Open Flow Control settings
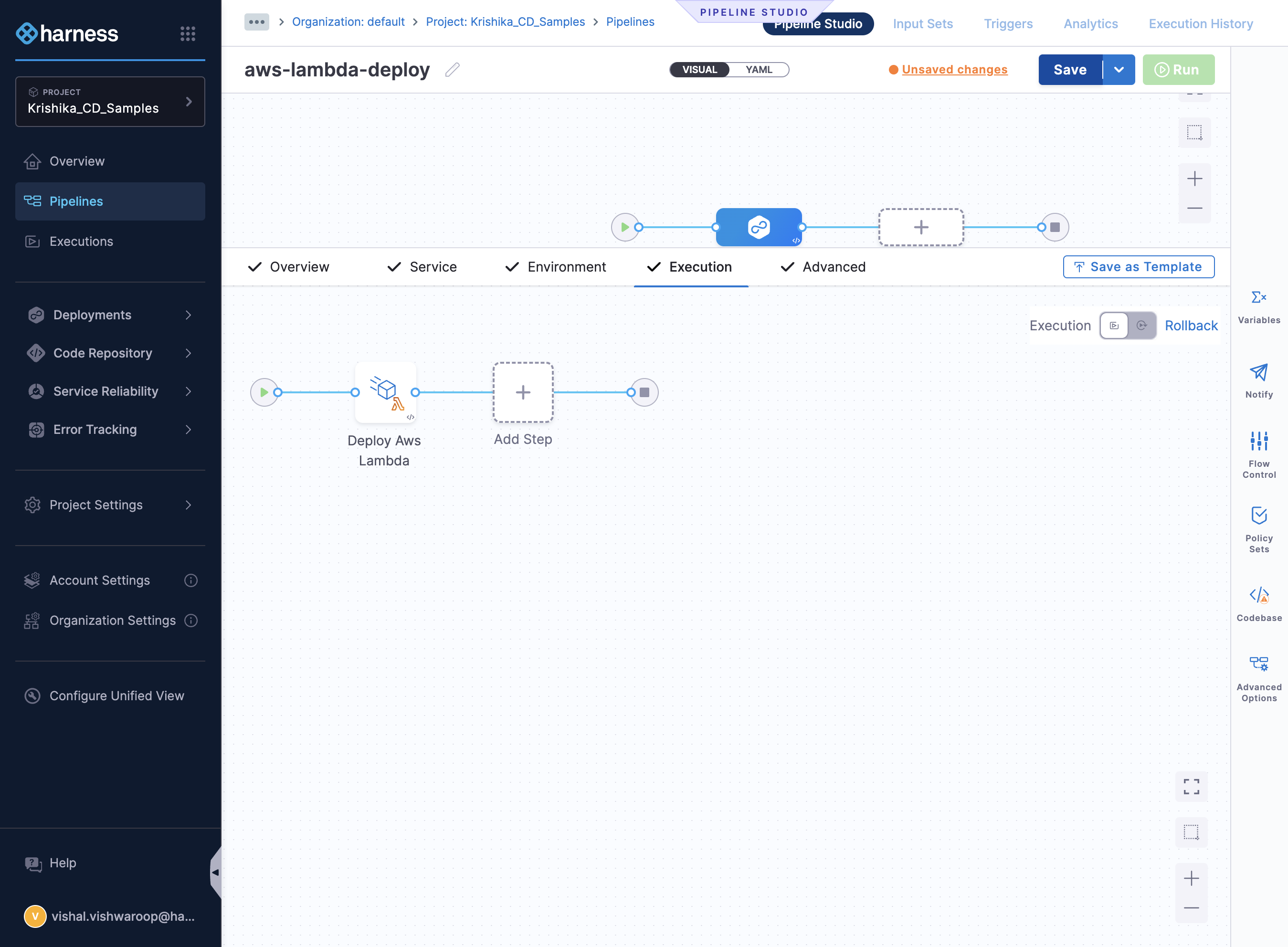 [x=1259, y=454]
